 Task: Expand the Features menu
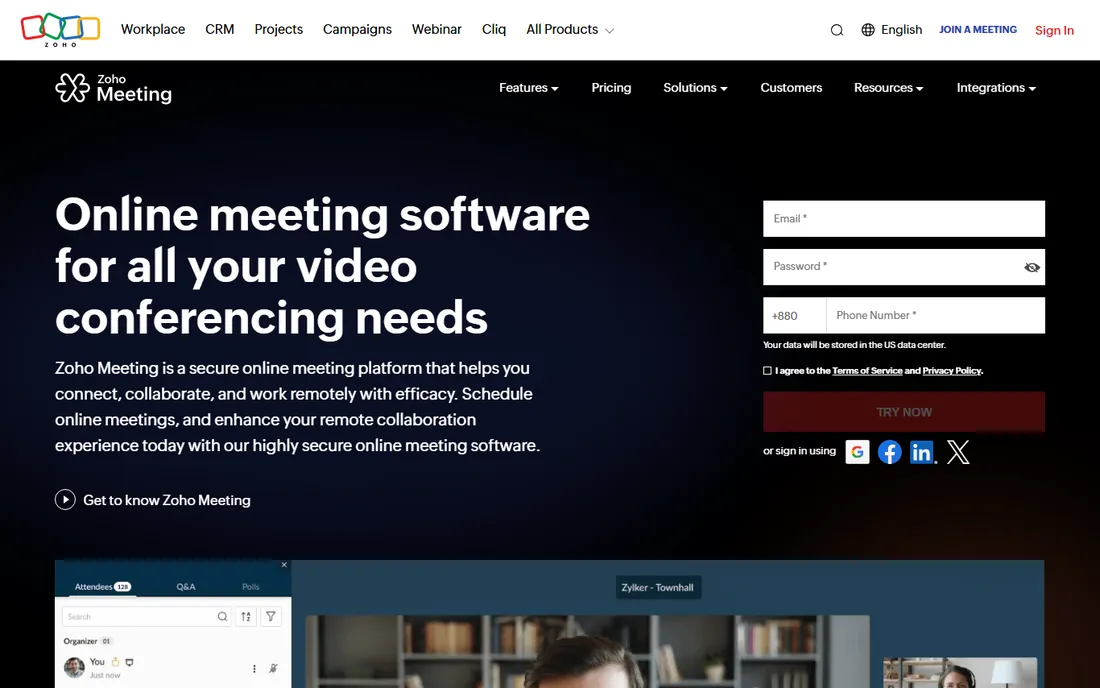[x=529, y=88]
